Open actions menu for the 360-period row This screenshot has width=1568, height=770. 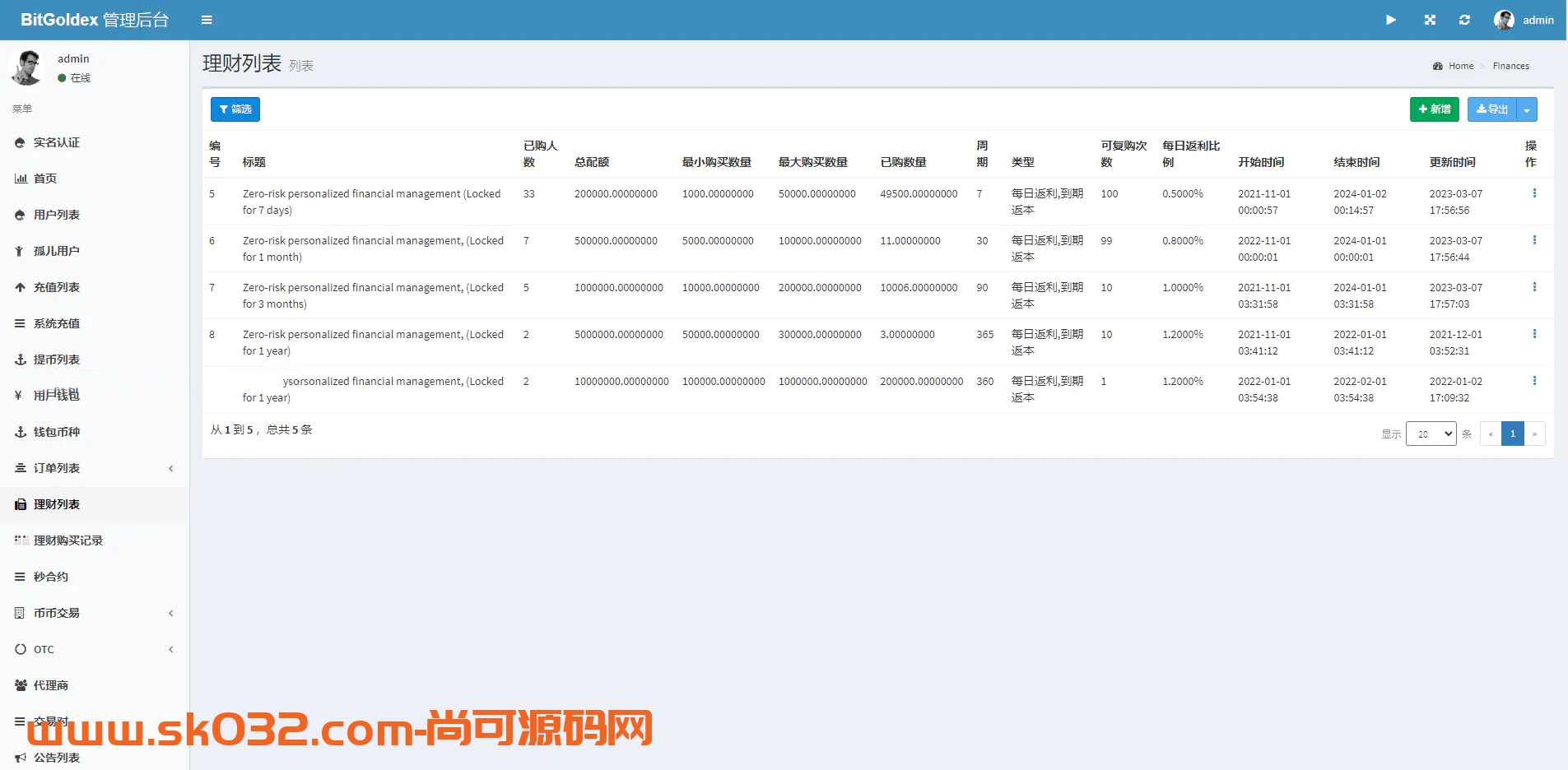click(x=1534, y=381)
